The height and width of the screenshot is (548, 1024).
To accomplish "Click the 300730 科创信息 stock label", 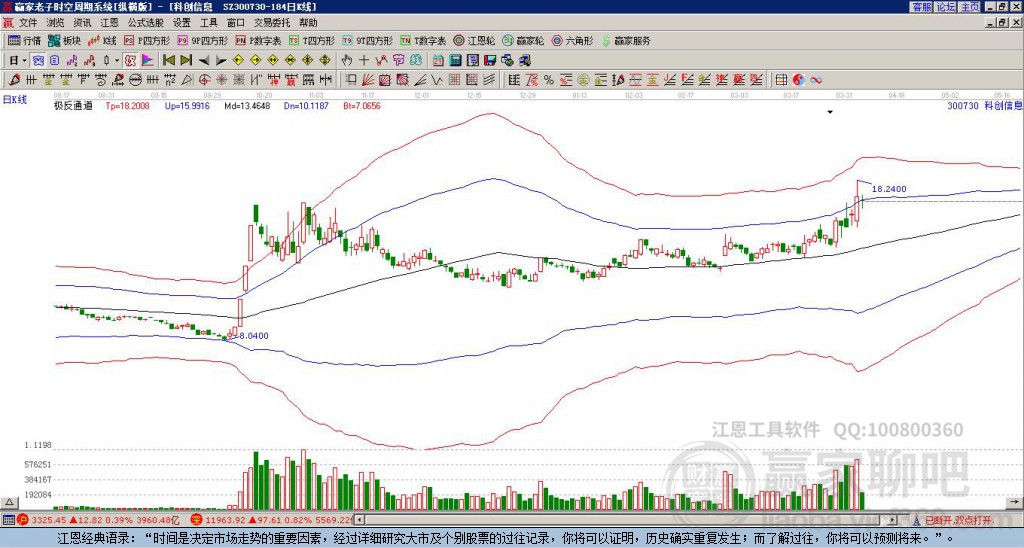I will tap(984, 105).
